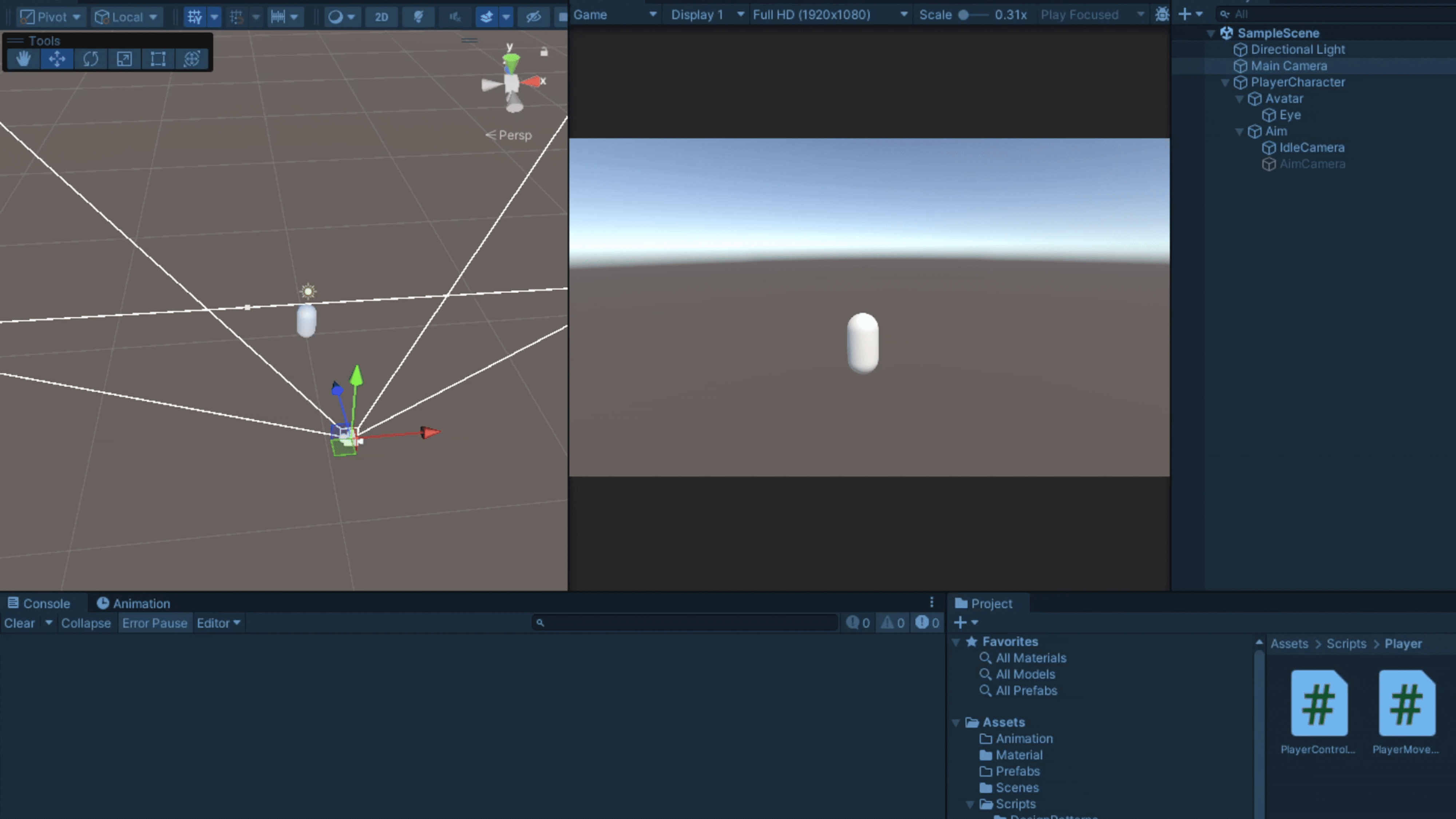Toggle hidden objects scene visibility
This screenshot has width=1456, height=819.
(534, 17)
